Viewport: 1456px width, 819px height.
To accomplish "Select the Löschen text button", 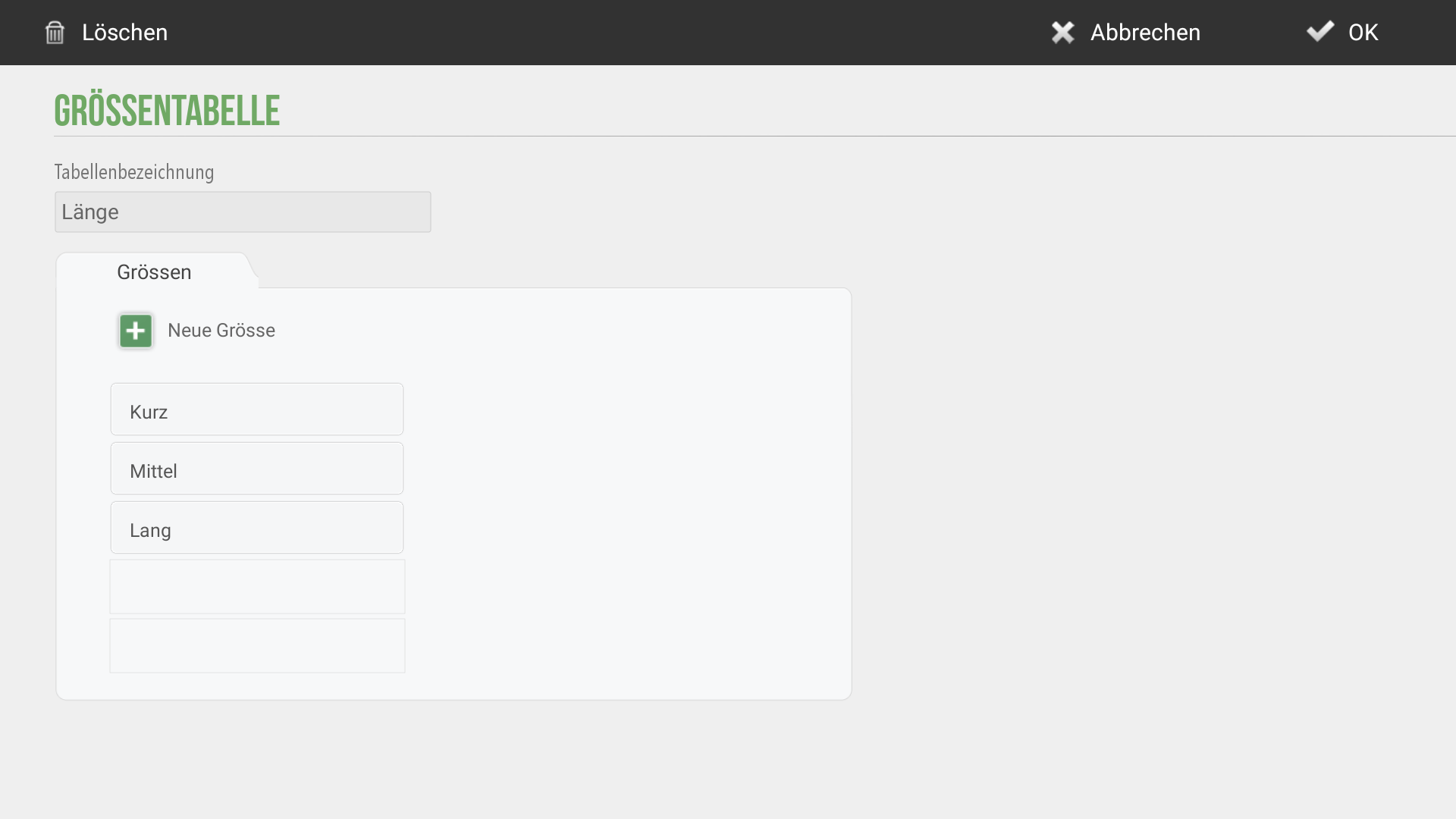I will [124, 33].
